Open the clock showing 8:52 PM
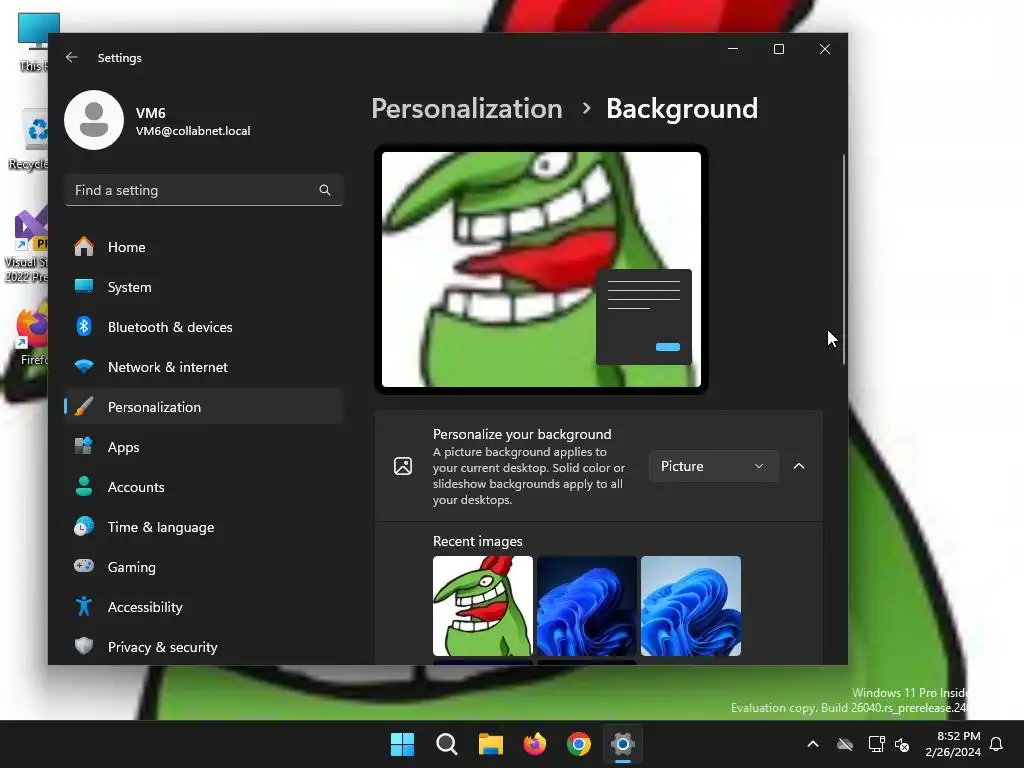The width and height of the screenshot is (1024, 768). [x=953, y=744]
